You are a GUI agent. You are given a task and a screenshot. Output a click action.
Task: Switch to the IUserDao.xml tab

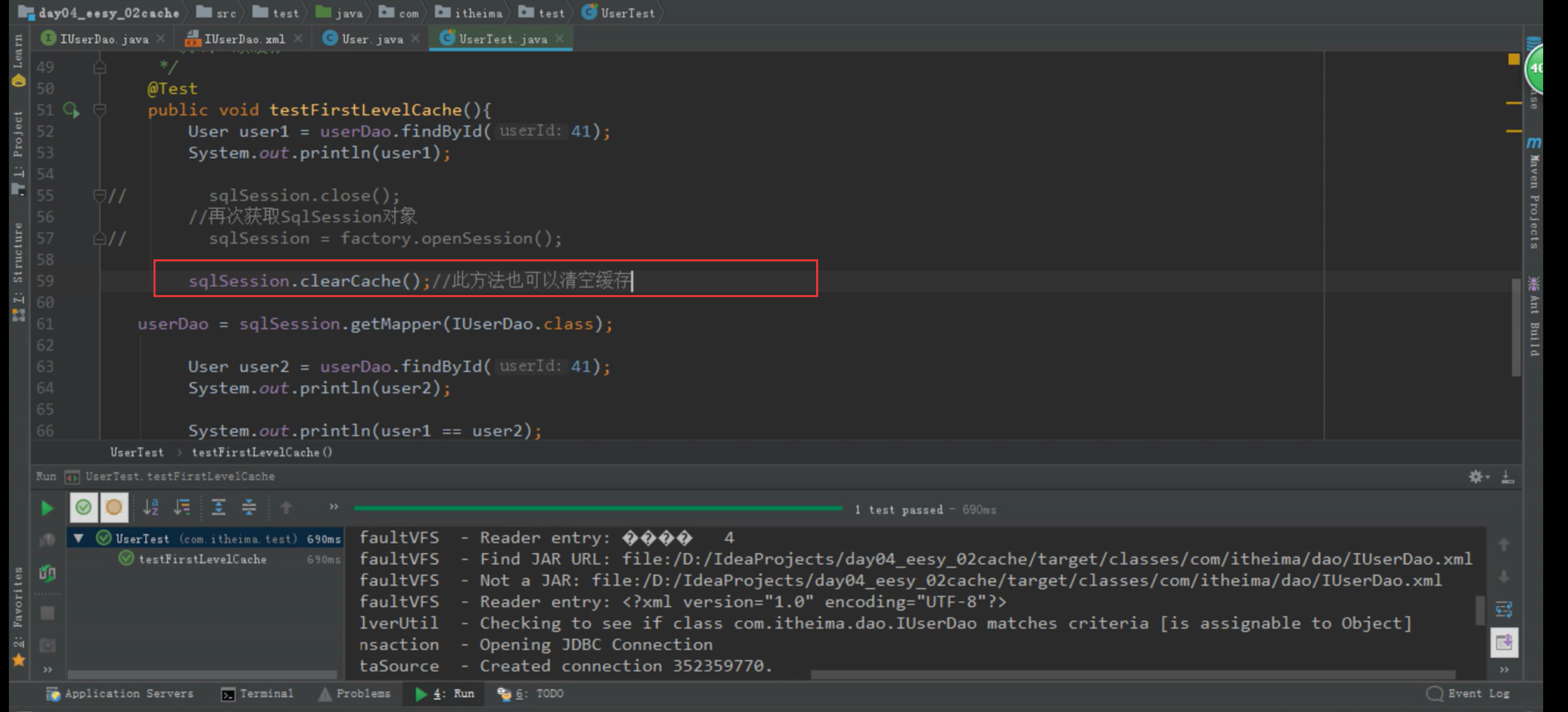(x=244, y=39)
